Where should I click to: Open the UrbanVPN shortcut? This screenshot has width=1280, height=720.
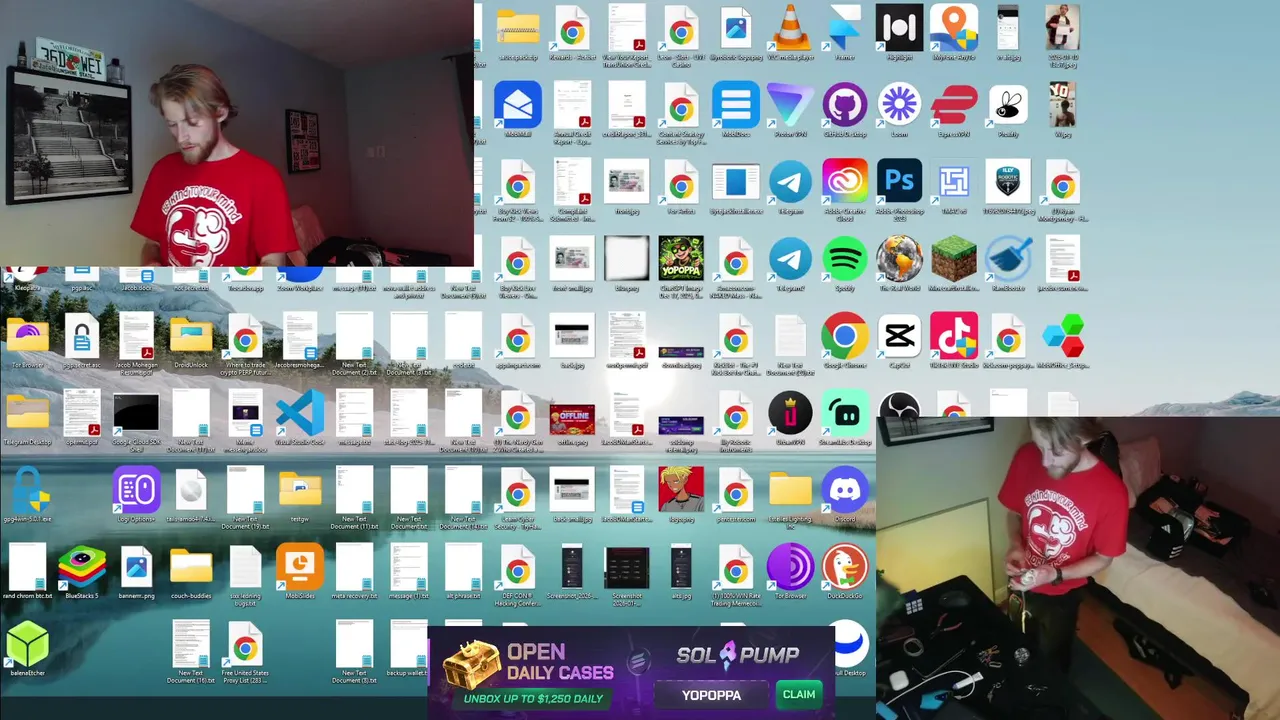[x=790, y=414]
